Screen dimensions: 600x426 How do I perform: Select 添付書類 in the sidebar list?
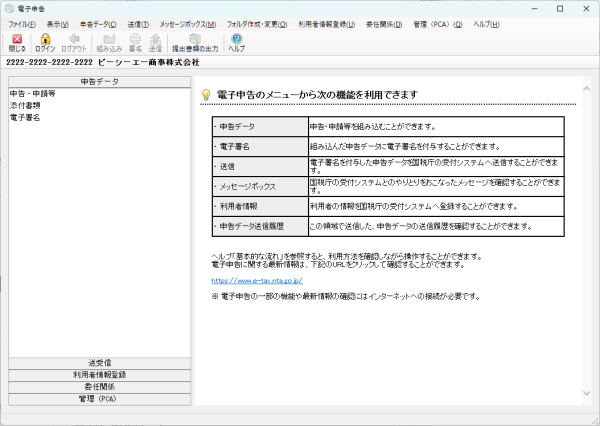(25, 105)
